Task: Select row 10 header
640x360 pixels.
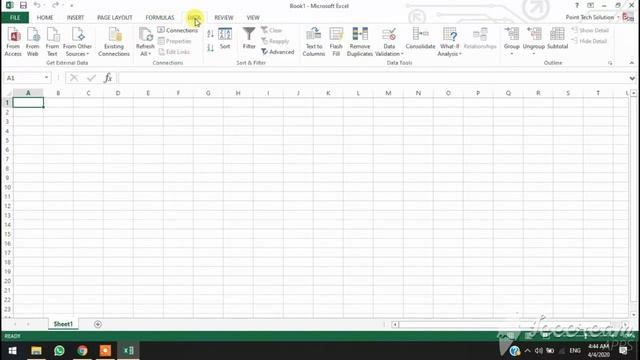Action: point(7,187)
